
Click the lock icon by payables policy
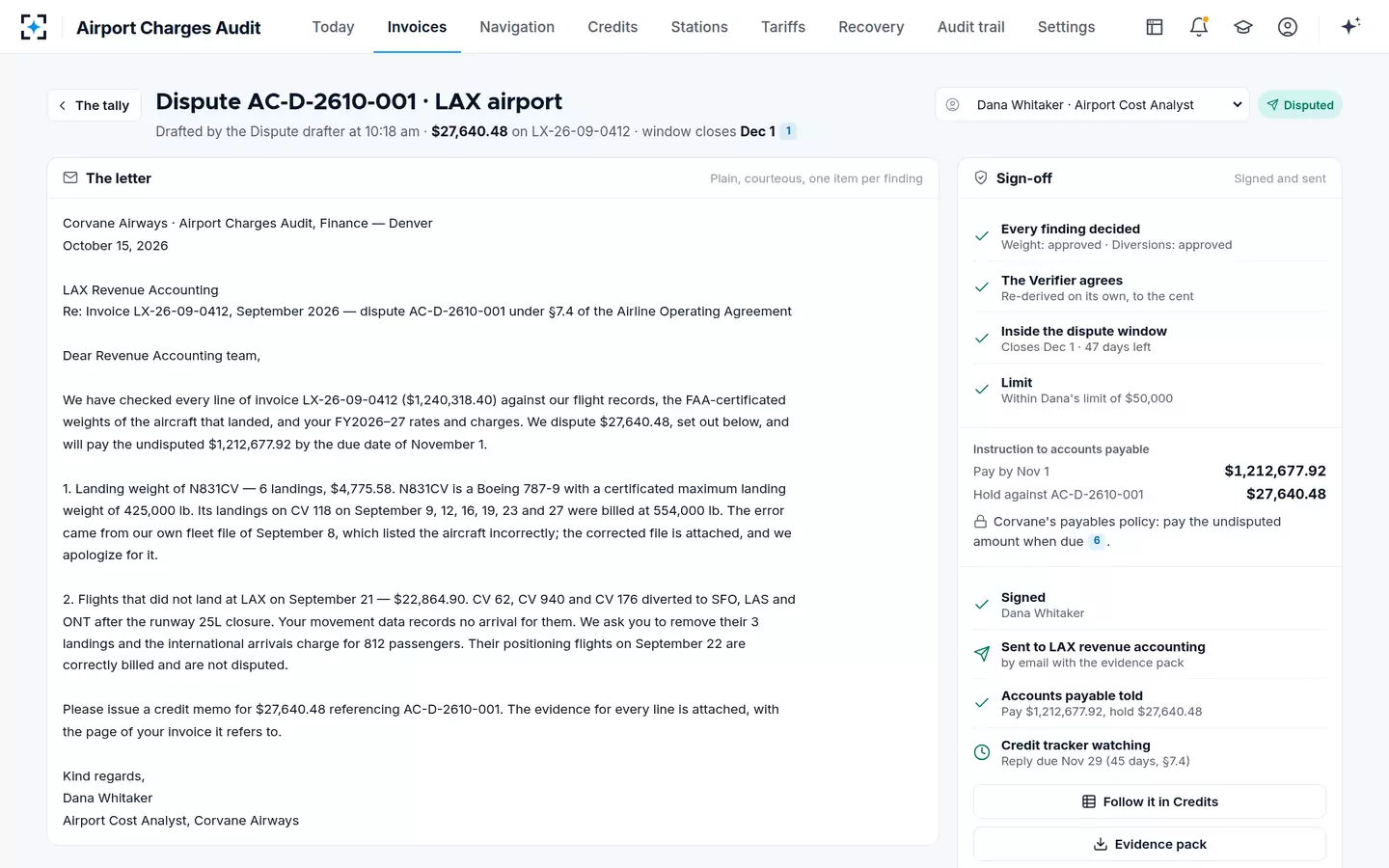click(x=980, y=522)
